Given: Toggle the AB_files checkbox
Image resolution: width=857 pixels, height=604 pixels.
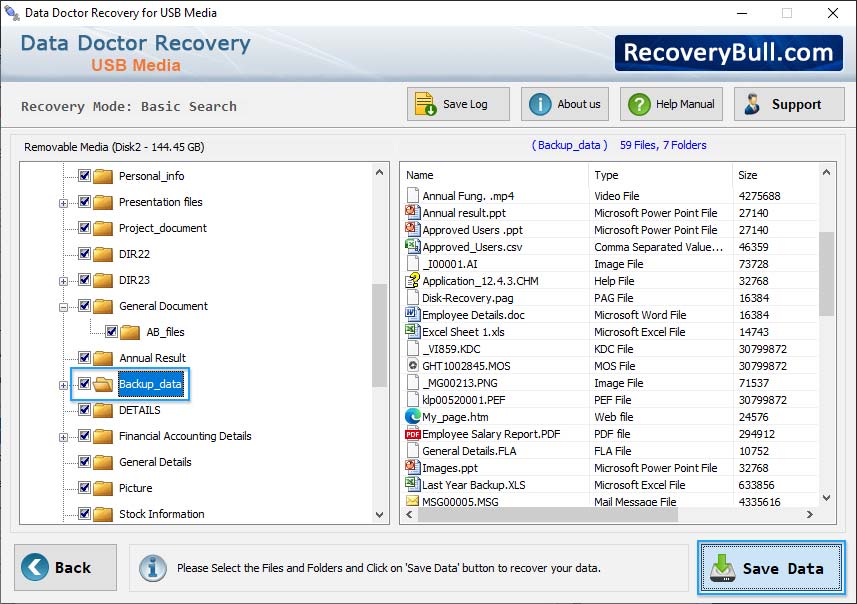Looking at the screenshot, I should [111, 331].
